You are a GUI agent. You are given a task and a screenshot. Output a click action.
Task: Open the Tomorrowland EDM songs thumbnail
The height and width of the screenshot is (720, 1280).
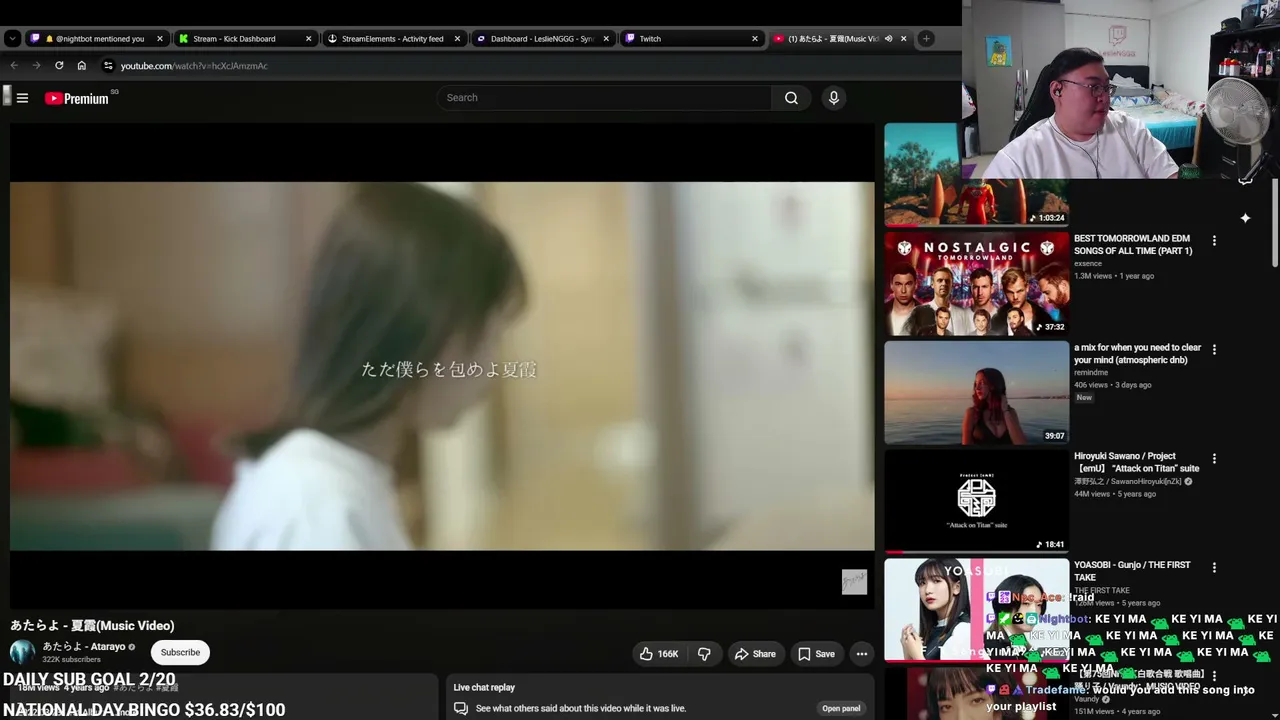point(976,283)
